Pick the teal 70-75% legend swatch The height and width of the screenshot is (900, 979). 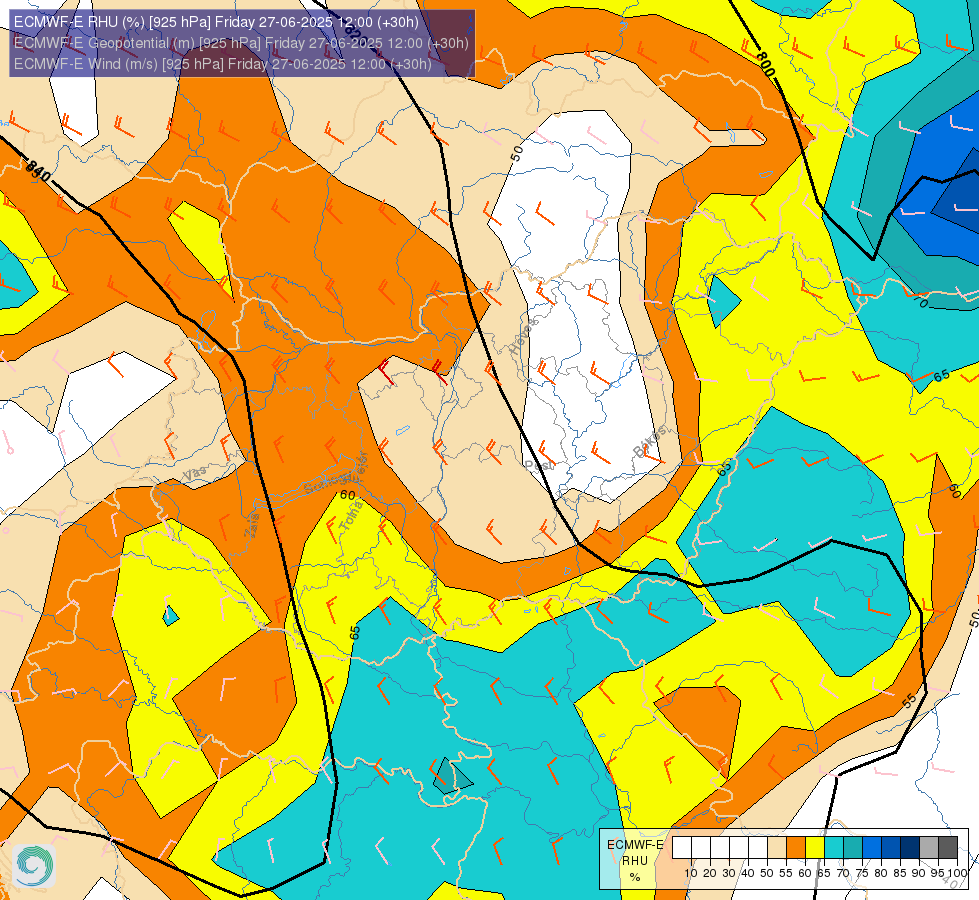[853, 848]
